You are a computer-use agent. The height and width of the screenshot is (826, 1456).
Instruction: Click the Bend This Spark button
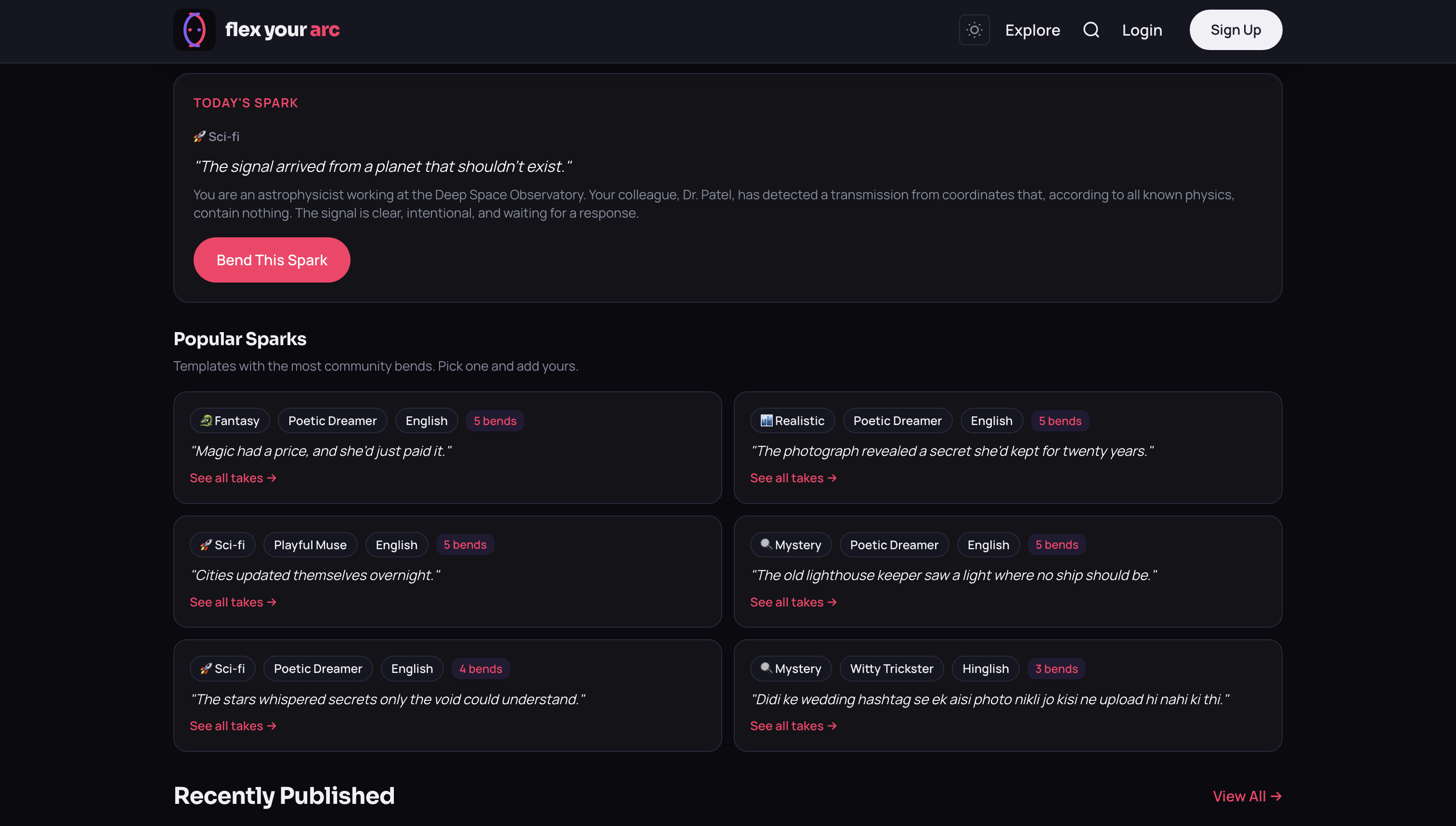pos(271,260)
